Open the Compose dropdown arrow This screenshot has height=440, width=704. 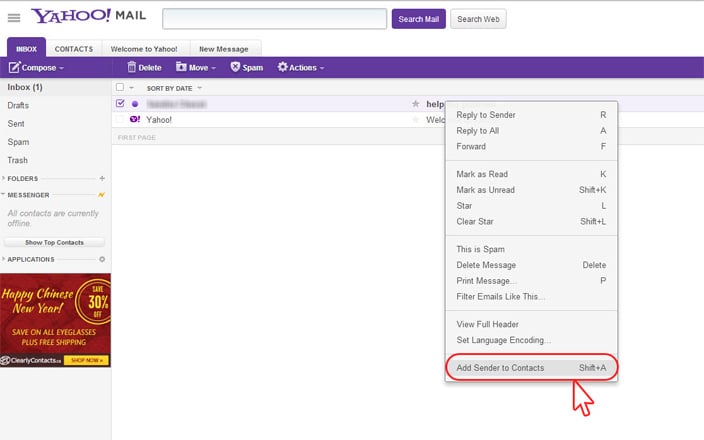62,68
